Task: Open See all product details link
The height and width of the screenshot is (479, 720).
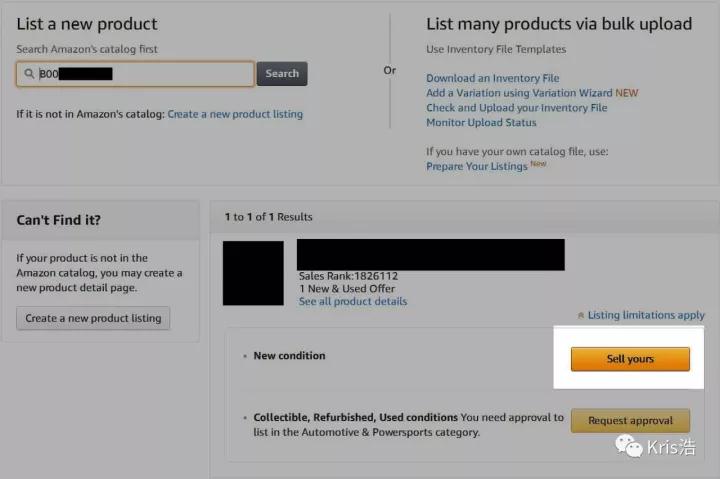Action: coord(353,302)
